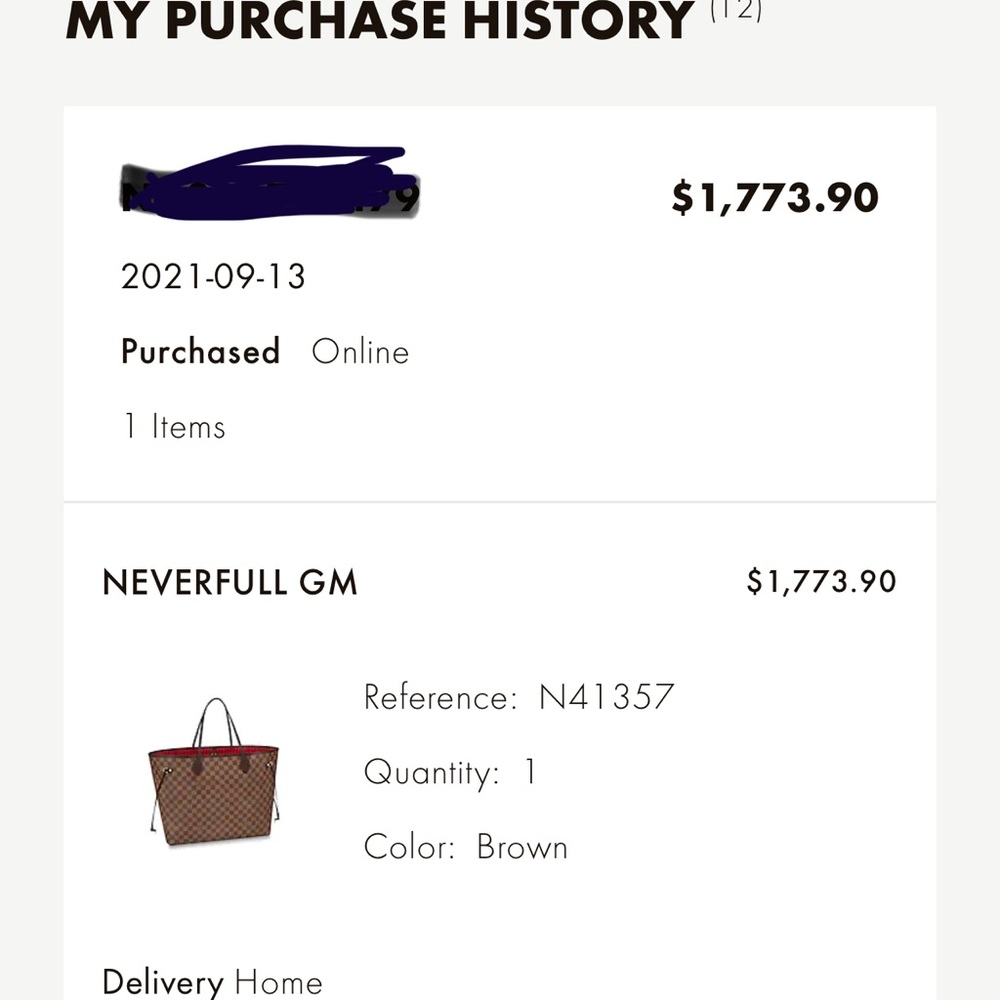1000x1000 pixels.
Task: Click the product details area
Action: (x=500, y=772)
